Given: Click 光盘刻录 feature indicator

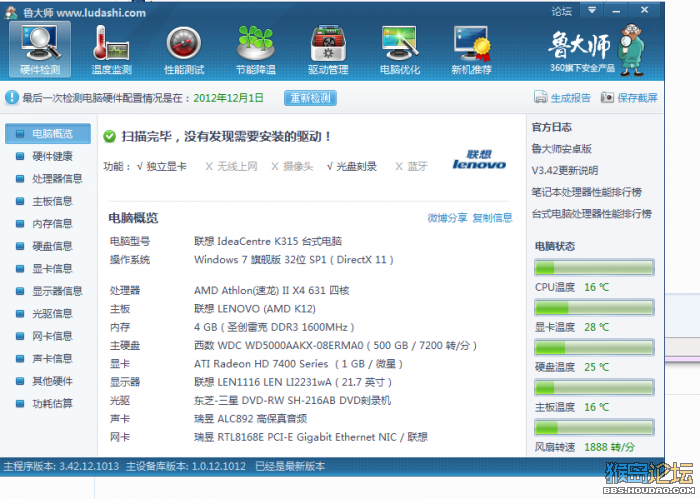Looking at the screenshot, I should tap(352, 166).
